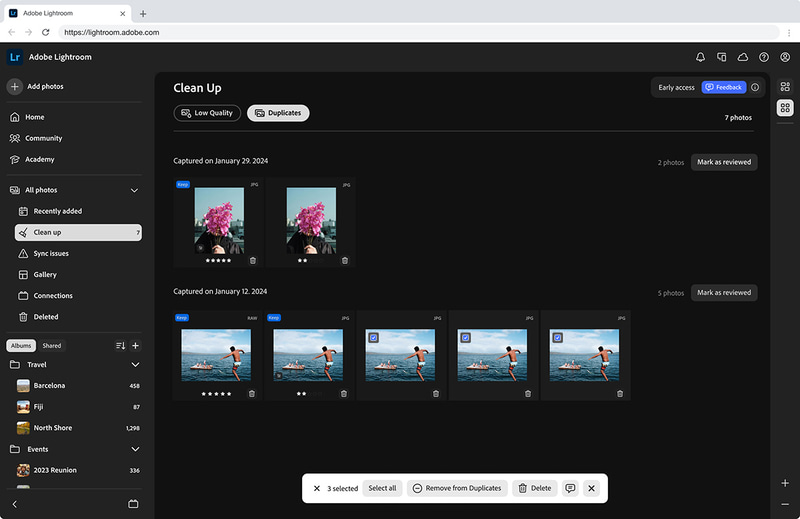This screenshot has height=519, width=800.
Task: Open the Fiji album
Action: pyautogui.click(x=78, y=407)
